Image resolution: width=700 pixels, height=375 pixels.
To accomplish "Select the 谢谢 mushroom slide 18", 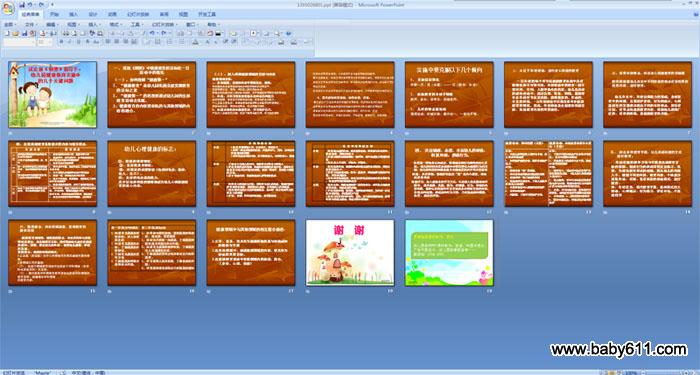I will coord(350,253).
